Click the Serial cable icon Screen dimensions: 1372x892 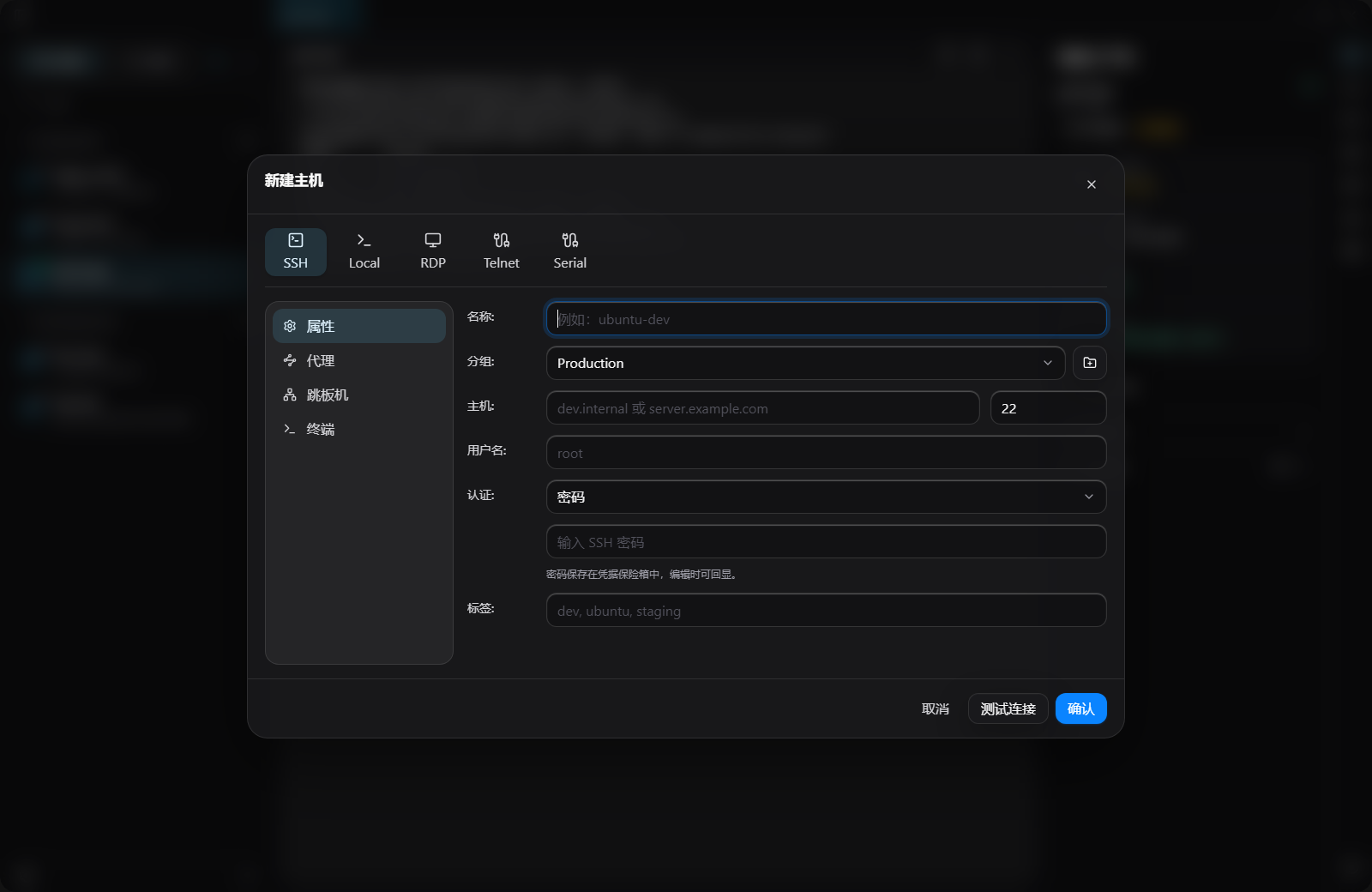(569, 240)
